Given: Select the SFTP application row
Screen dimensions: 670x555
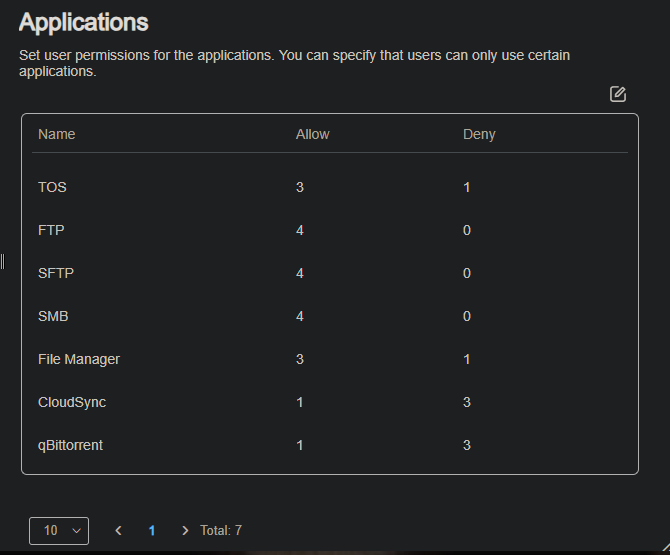Looking at the screenshot, I should coord(56,273).
